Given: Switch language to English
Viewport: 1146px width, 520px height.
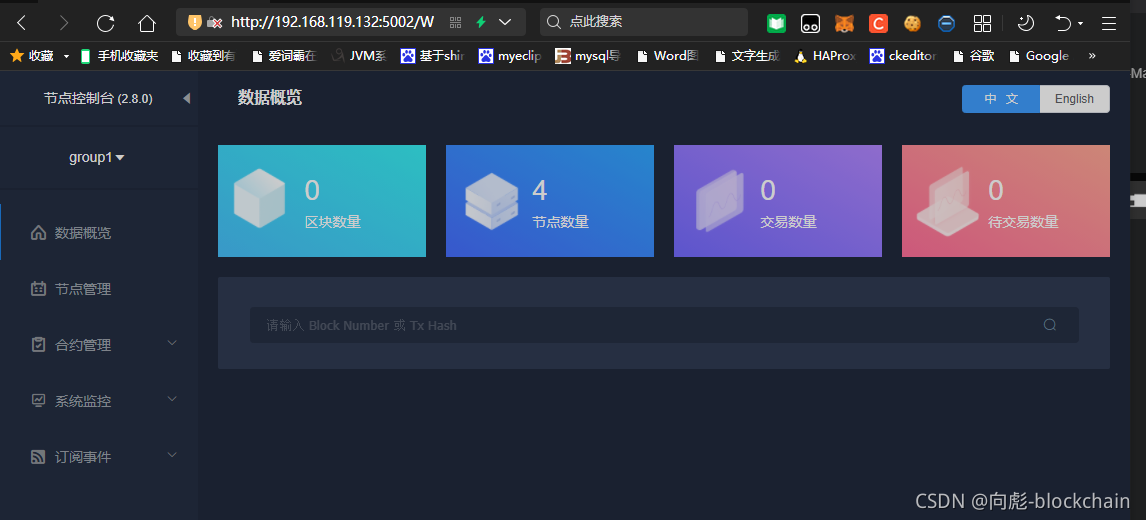Looking at the screenshot, I should pyautogui.click(x=1074, y=99).
